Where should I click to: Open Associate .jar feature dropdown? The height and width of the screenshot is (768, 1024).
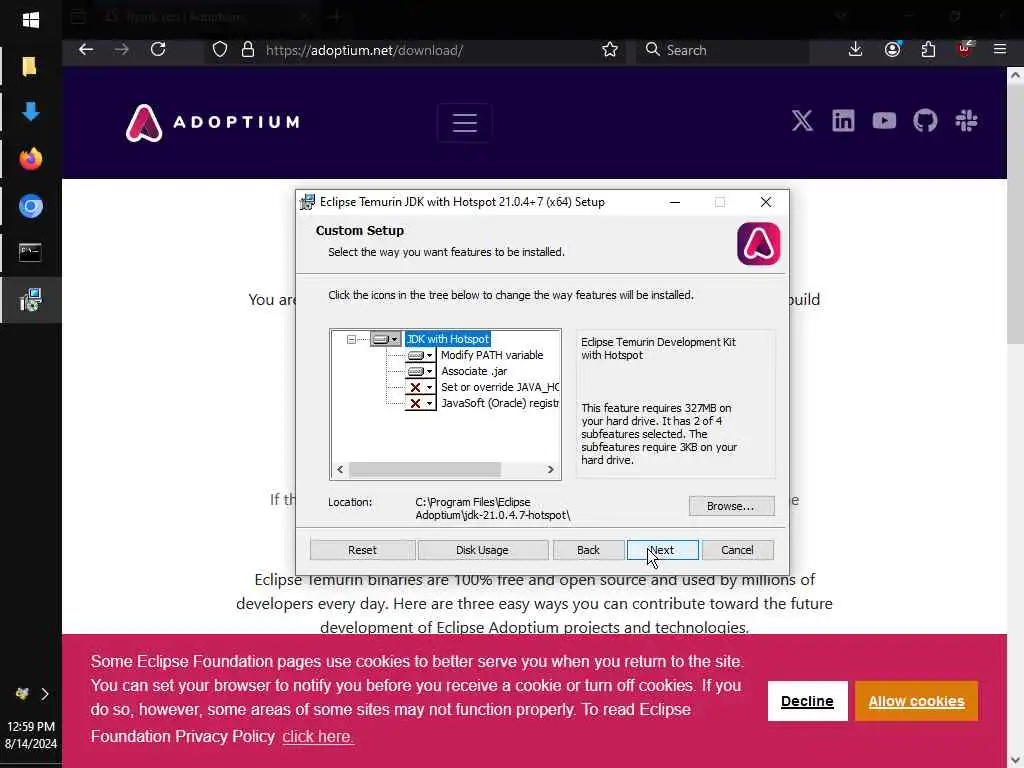click(x=421, y=371)
